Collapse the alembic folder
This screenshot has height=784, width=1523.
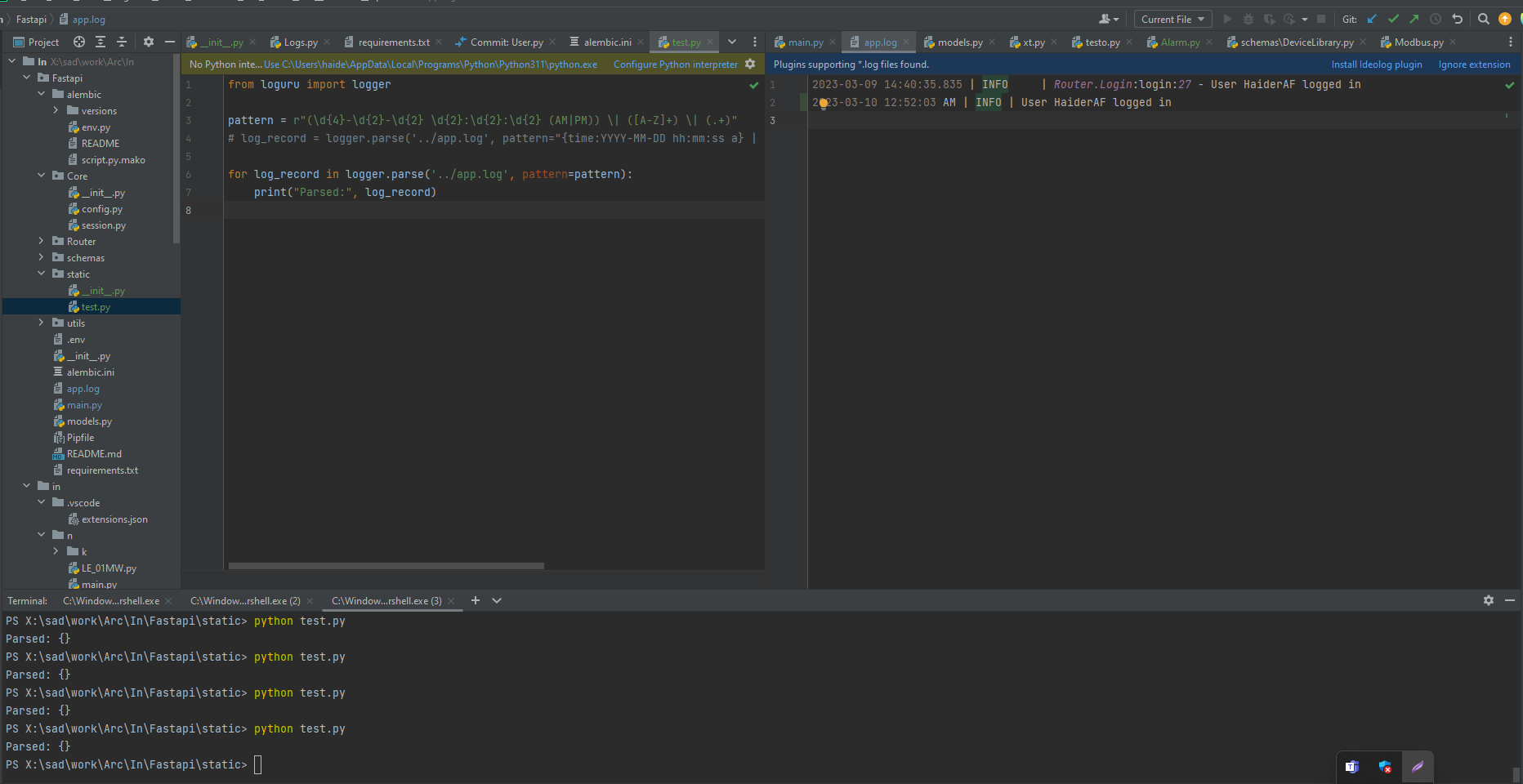click(41, 94)
